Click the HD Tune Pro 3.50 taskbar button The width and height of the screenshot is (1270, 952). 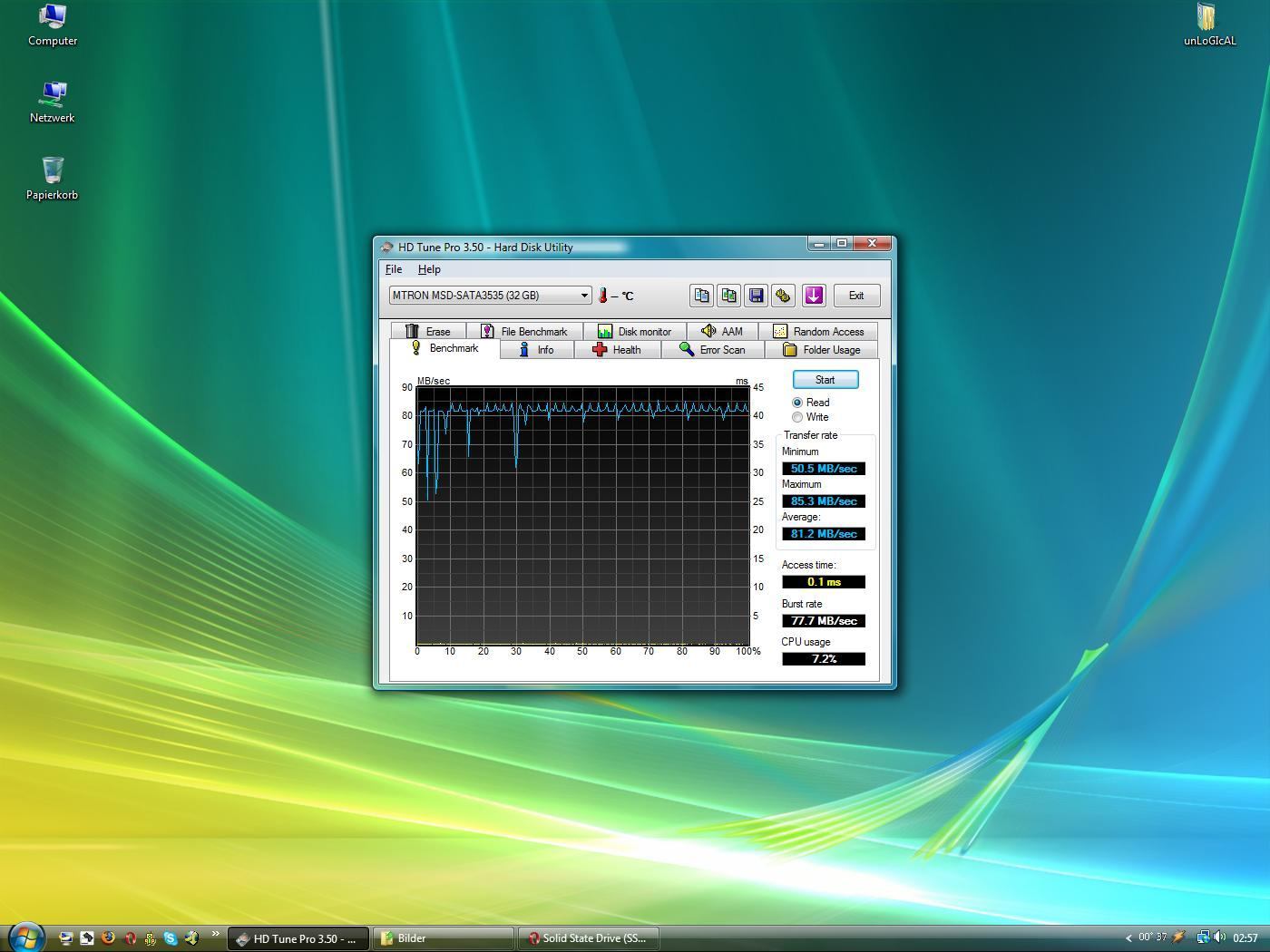(x=298, y=938)
